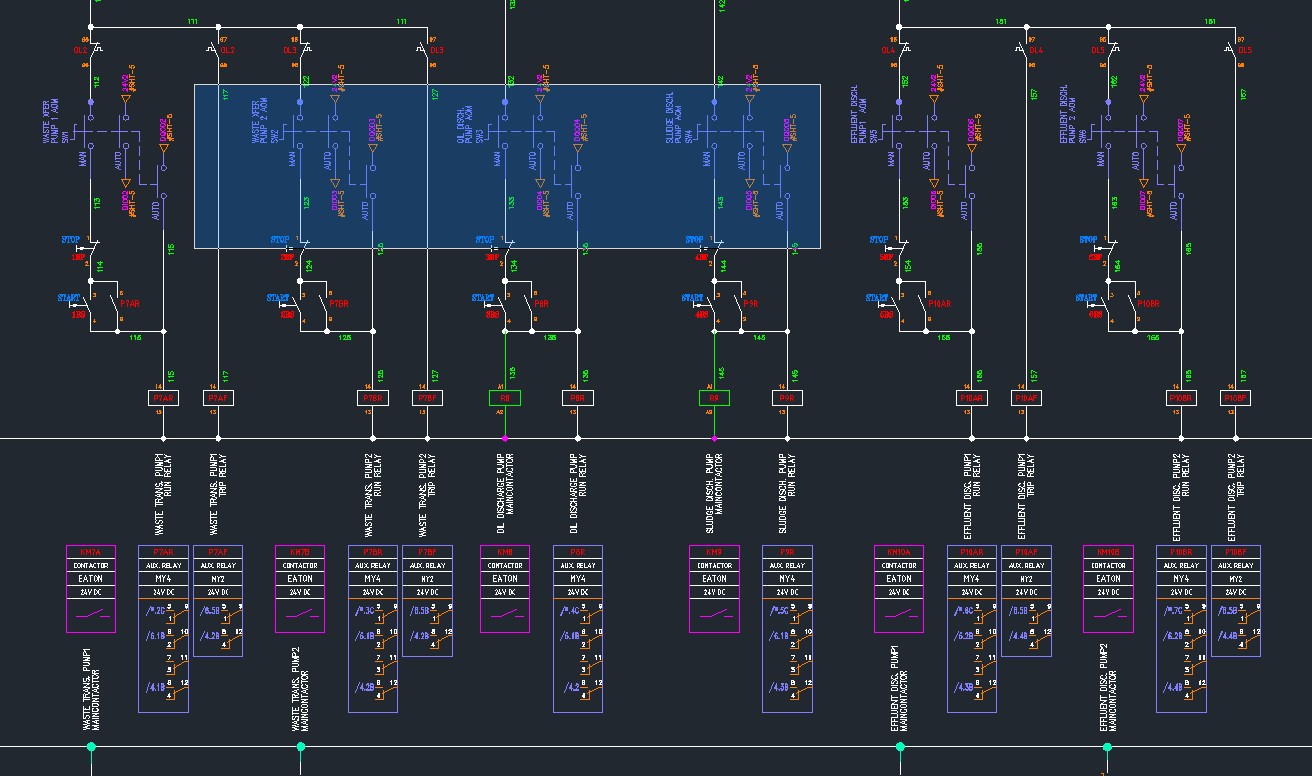This screenshot has height=776, width=1312.
Task: Pick the SW3 oil discharge selector switch
Action: click(x=505, y=130)
